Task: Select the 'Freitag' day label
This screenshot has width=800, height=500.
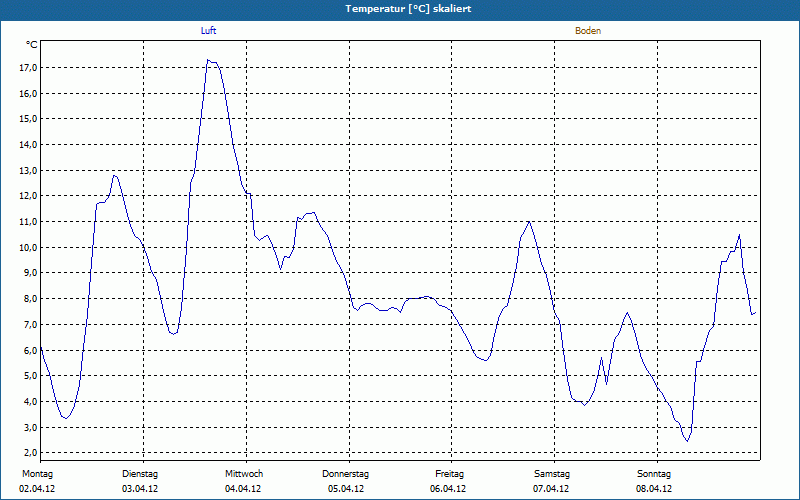Action: pos(449,474)
